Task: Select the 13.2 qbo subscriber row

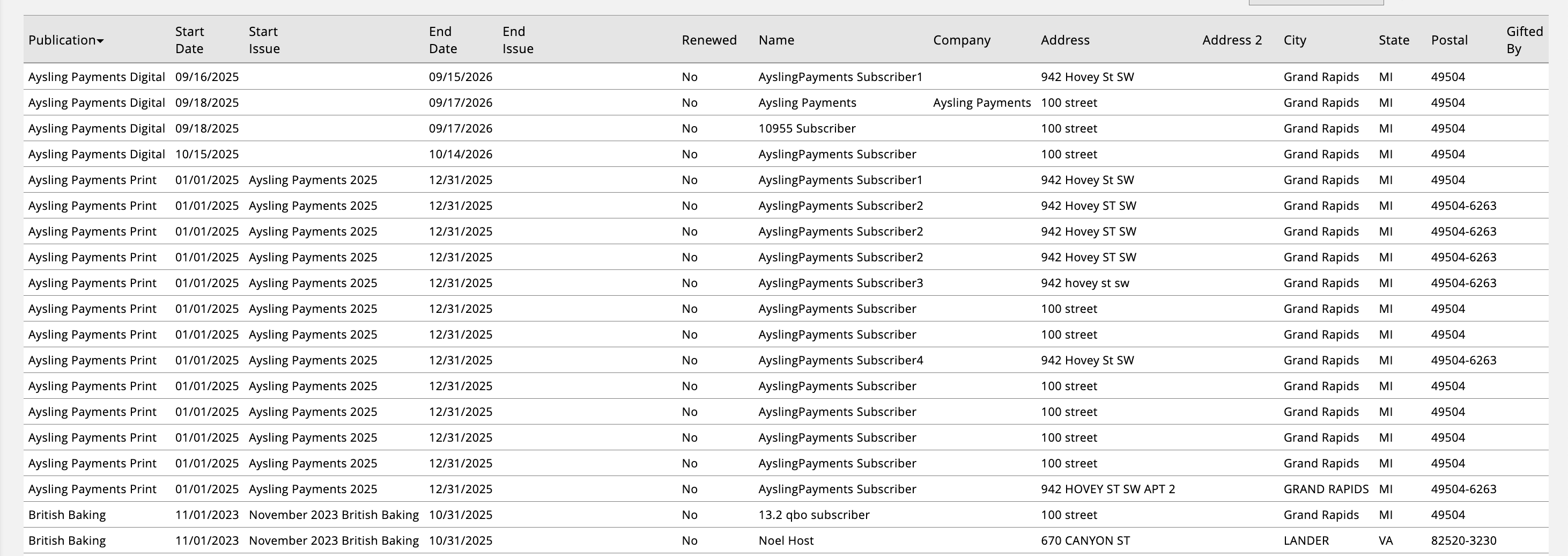Action: (813, 515)
